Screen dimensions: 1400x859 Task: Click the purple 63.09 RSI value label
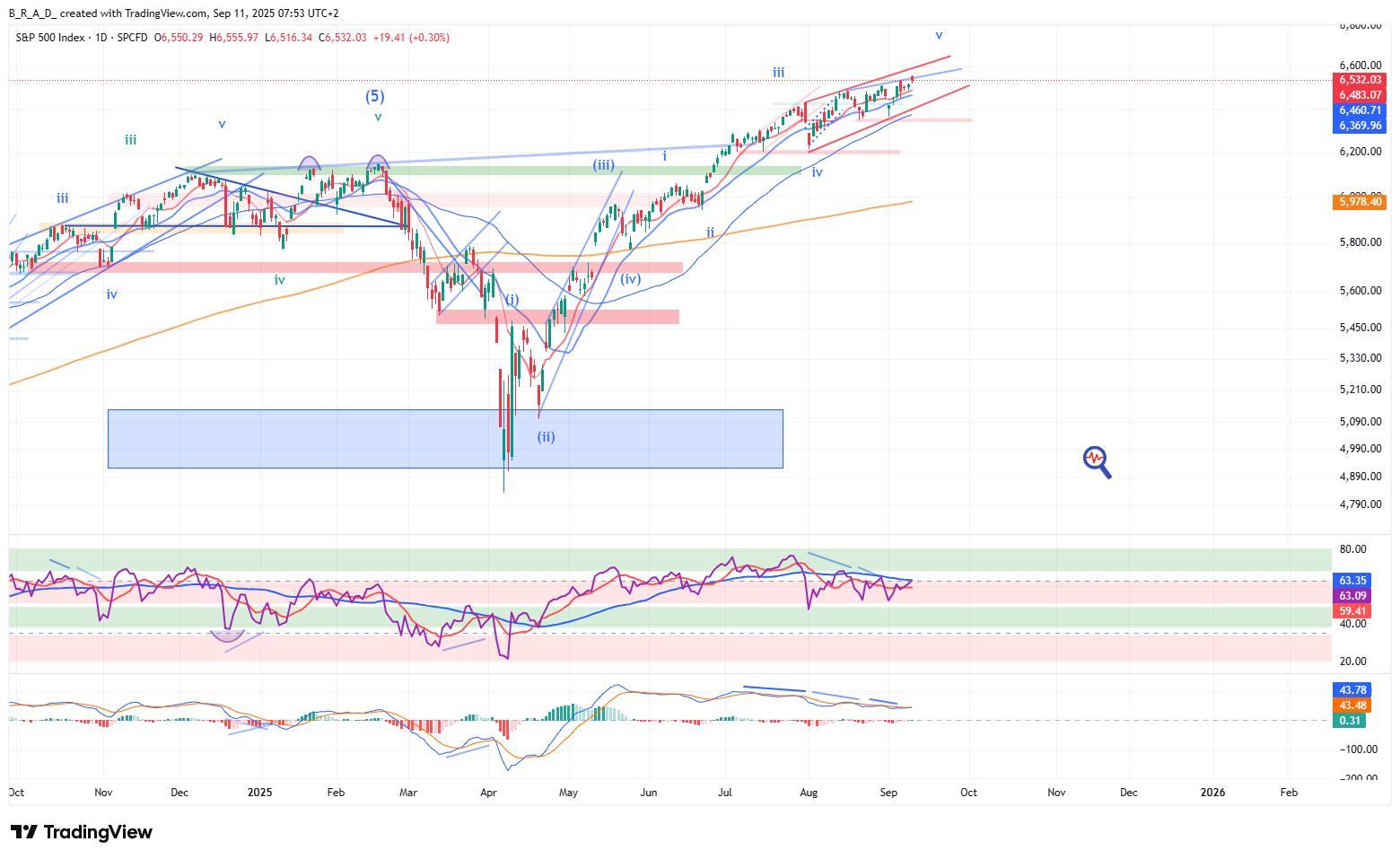click(x=1352, y=596)
